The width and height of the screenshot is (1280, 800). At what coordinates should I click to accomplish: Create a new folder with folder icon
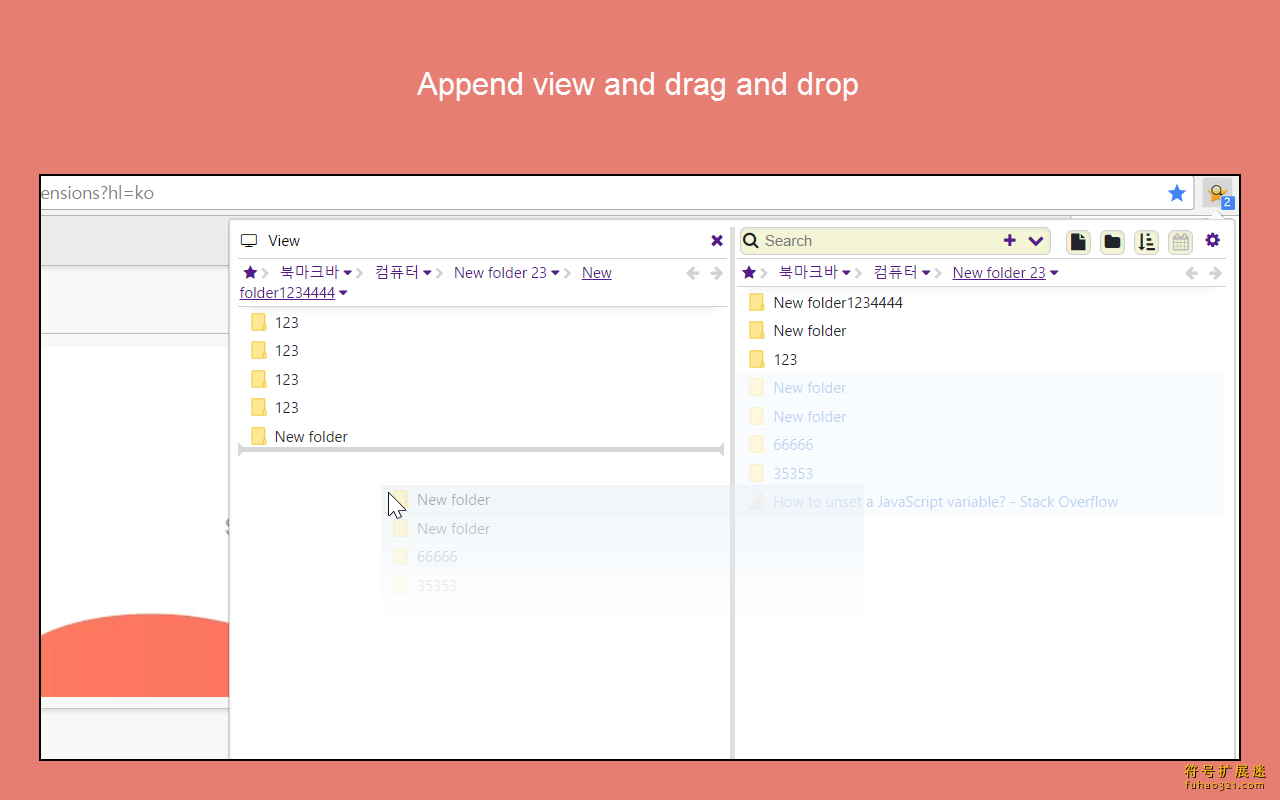[x=1112, y=241]
